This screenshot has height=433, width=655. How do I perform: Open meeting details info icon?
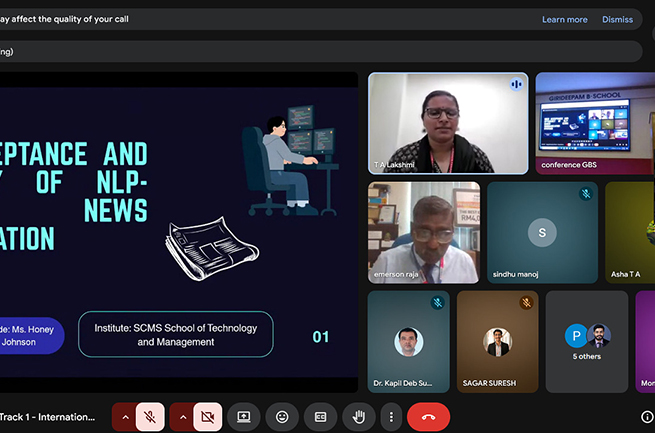[647, 416]
